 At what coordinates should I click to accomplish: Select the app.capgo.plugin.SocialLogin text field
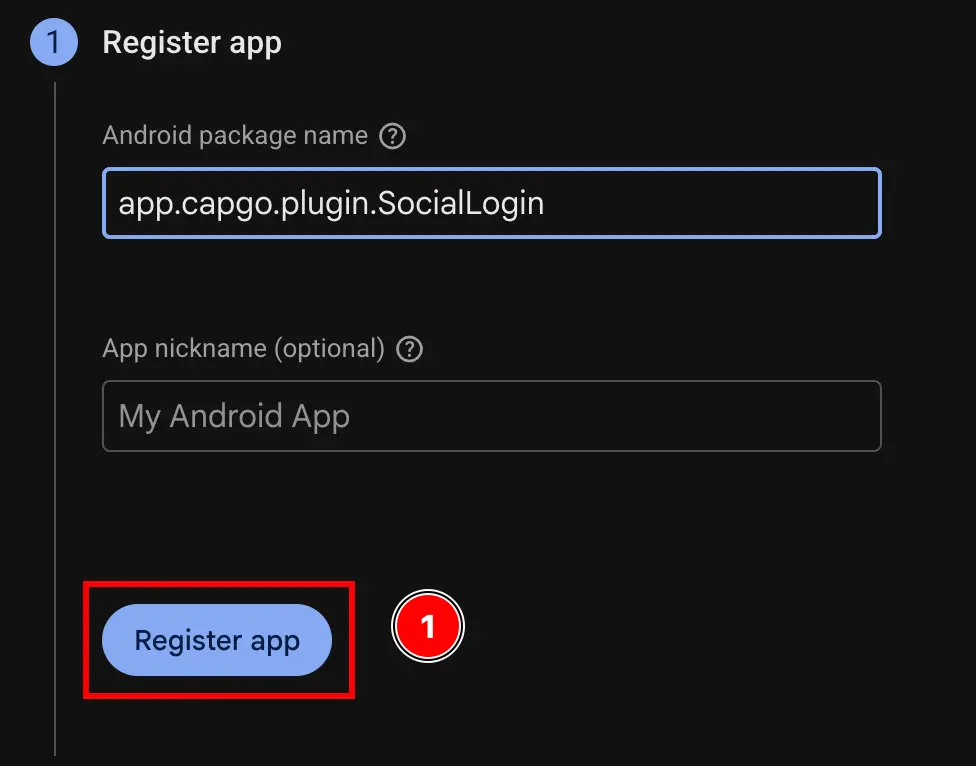(490, 203)
